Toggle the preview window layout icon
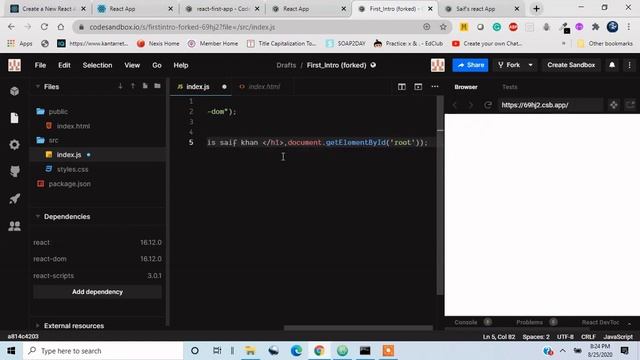 (x=418, y=87)
